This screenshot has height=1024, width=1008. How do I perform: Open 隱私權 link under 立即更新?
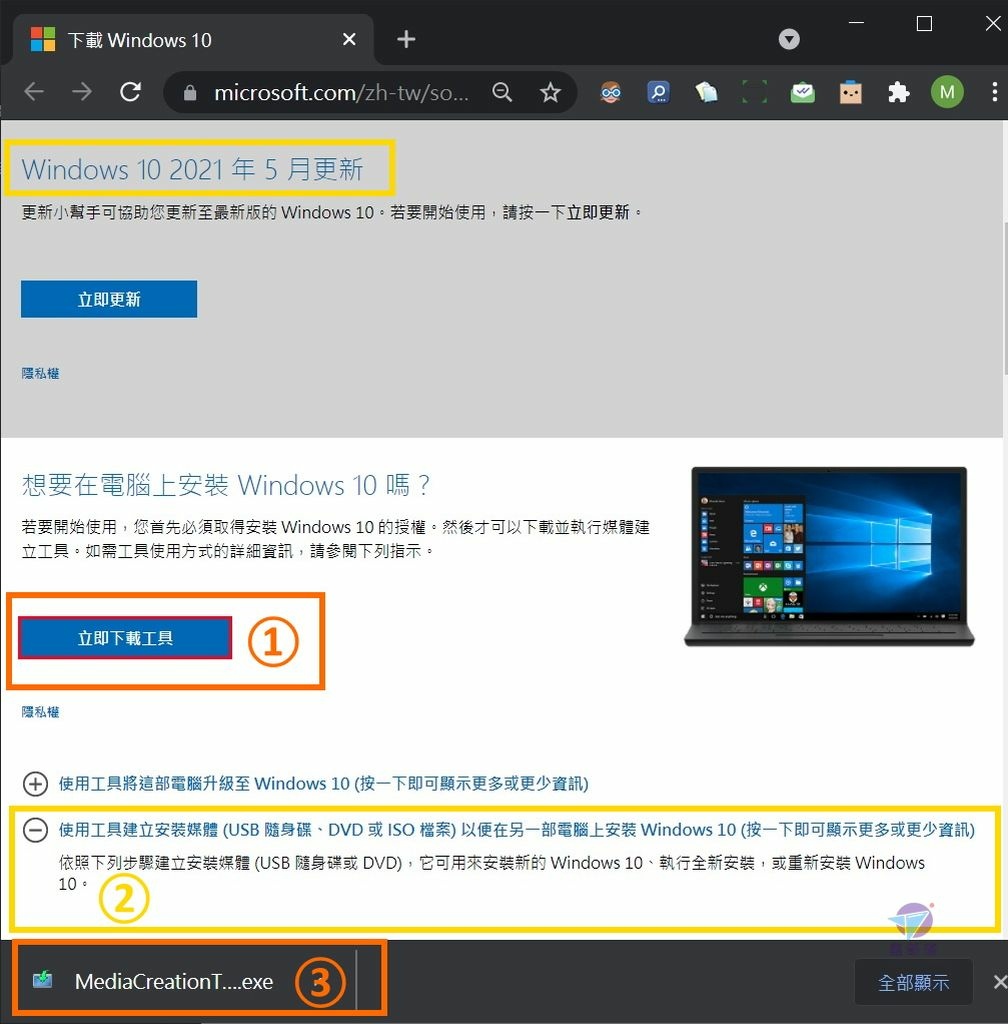[40, 373]
